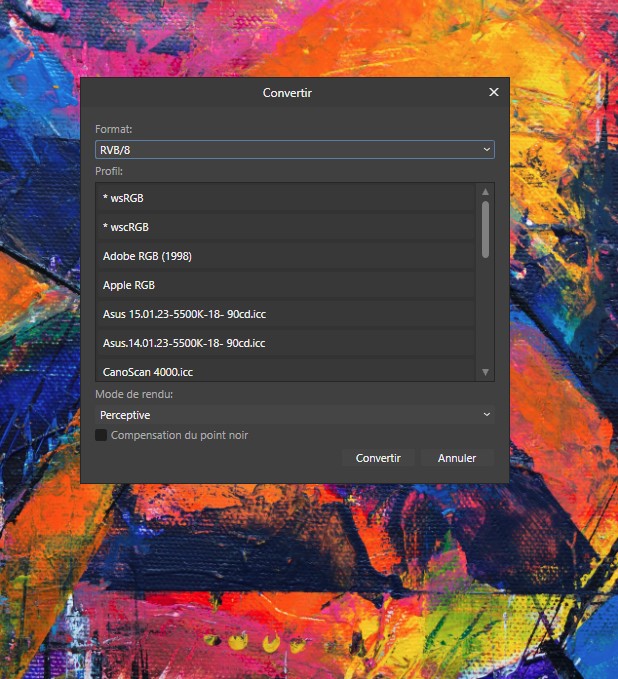Image resolution: width=618 pixels, height=679 pixels.
Task: Choose Adobe RGB (1998) profile
Action: pyautogui.click(x=286, y=256)
